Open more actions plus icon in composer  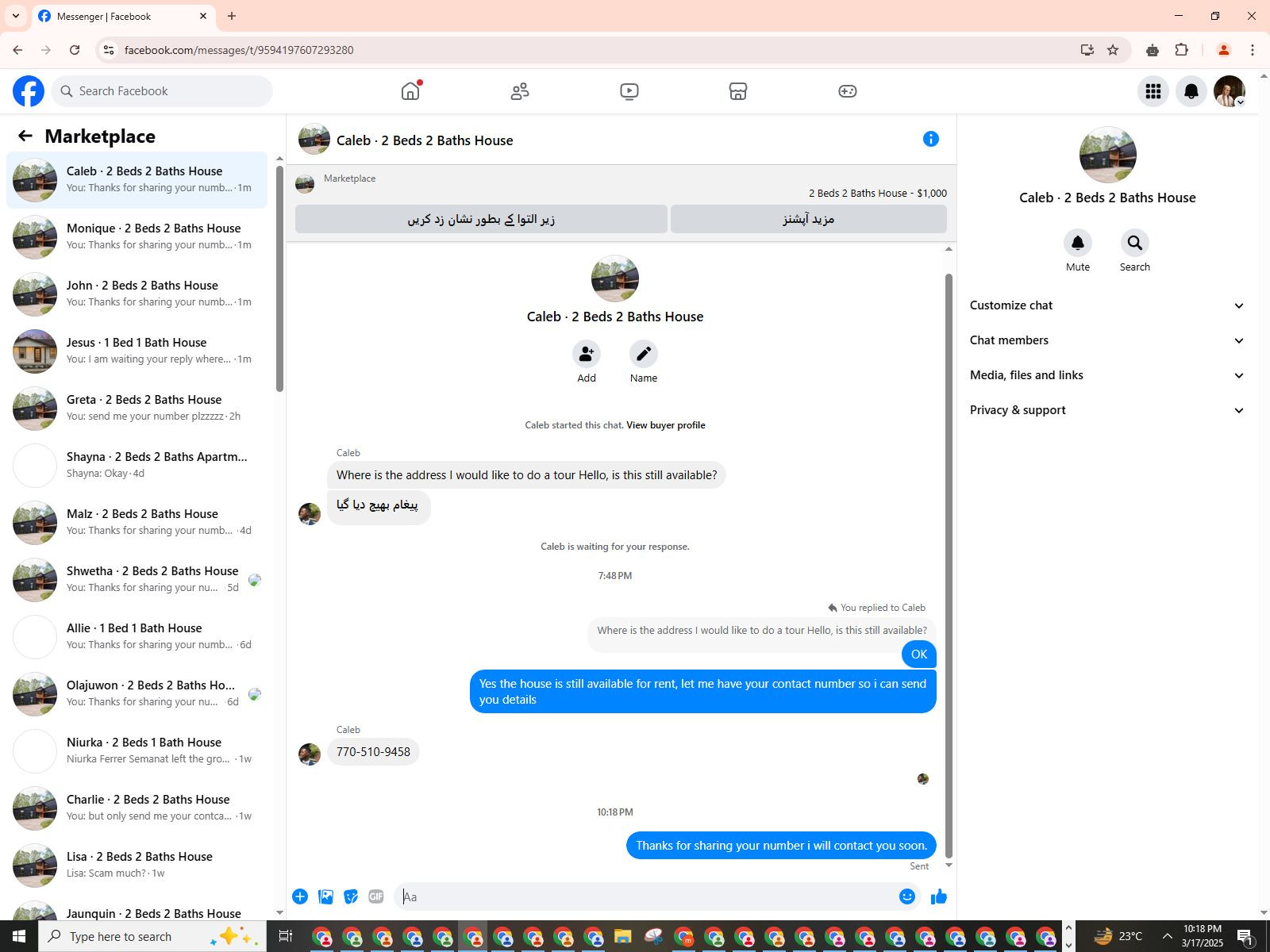coord(300,896)
